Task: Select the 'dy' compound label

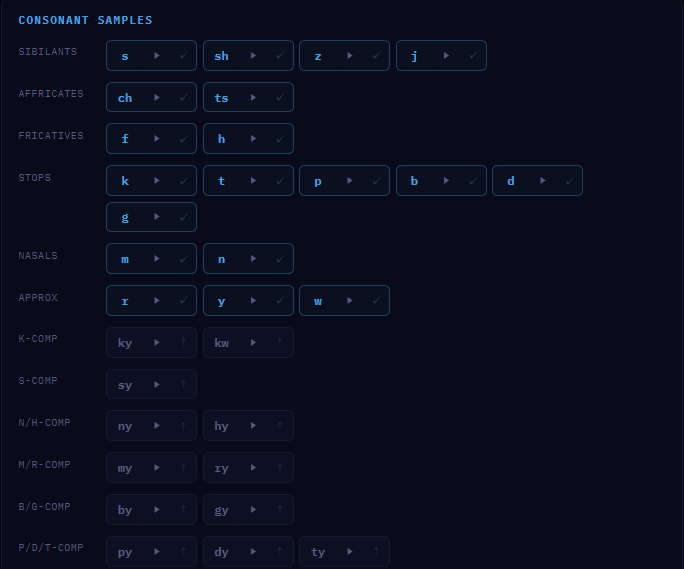Action: (221, 552)
